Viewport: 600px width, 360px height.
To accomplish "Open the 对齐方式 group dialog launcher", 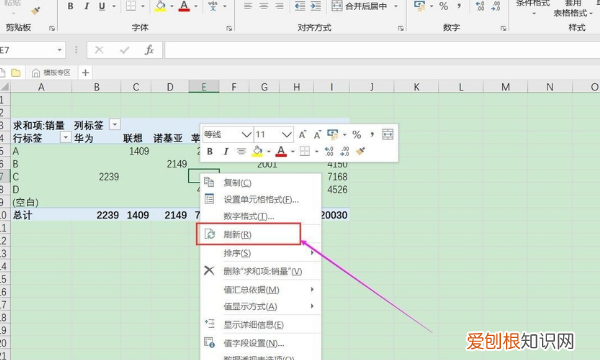I will tap(401, 28).
